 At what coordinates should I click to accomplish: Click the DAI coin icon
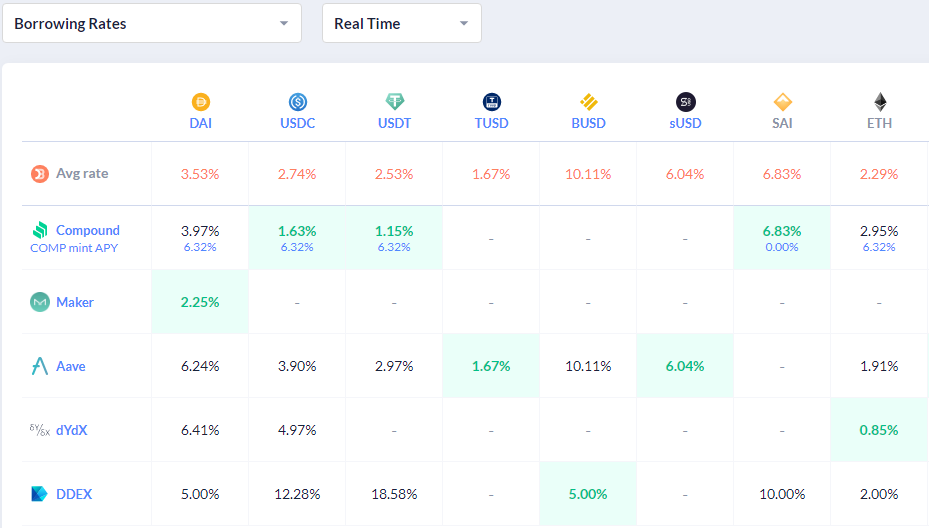click(x=201, y=102)
